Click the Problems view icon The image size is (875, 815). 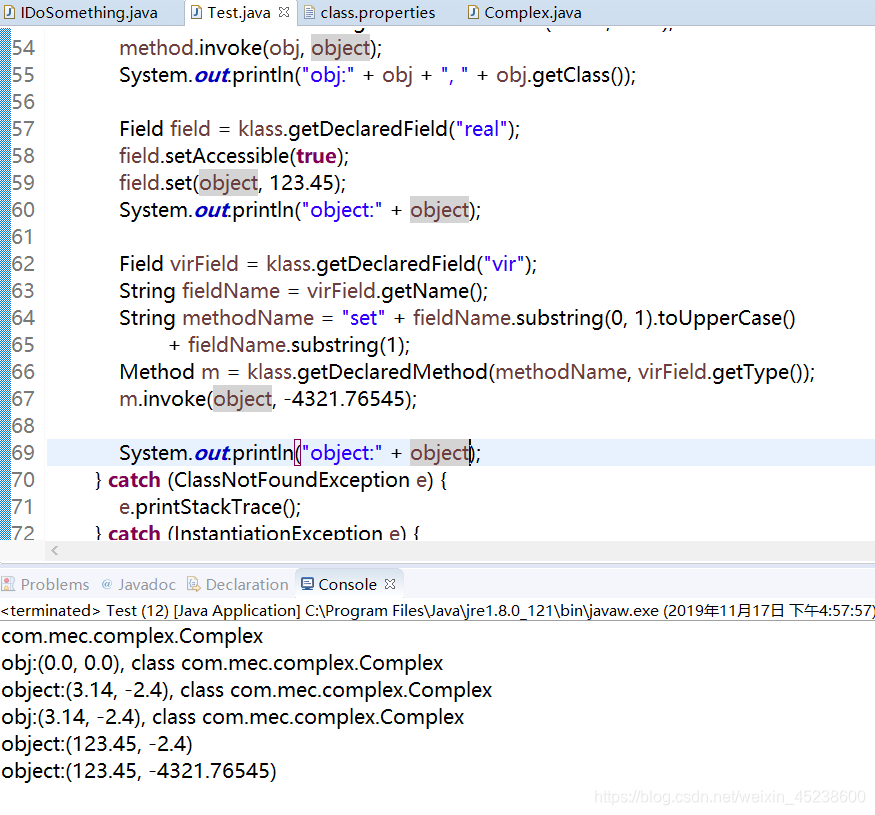[x=8, y=584]
